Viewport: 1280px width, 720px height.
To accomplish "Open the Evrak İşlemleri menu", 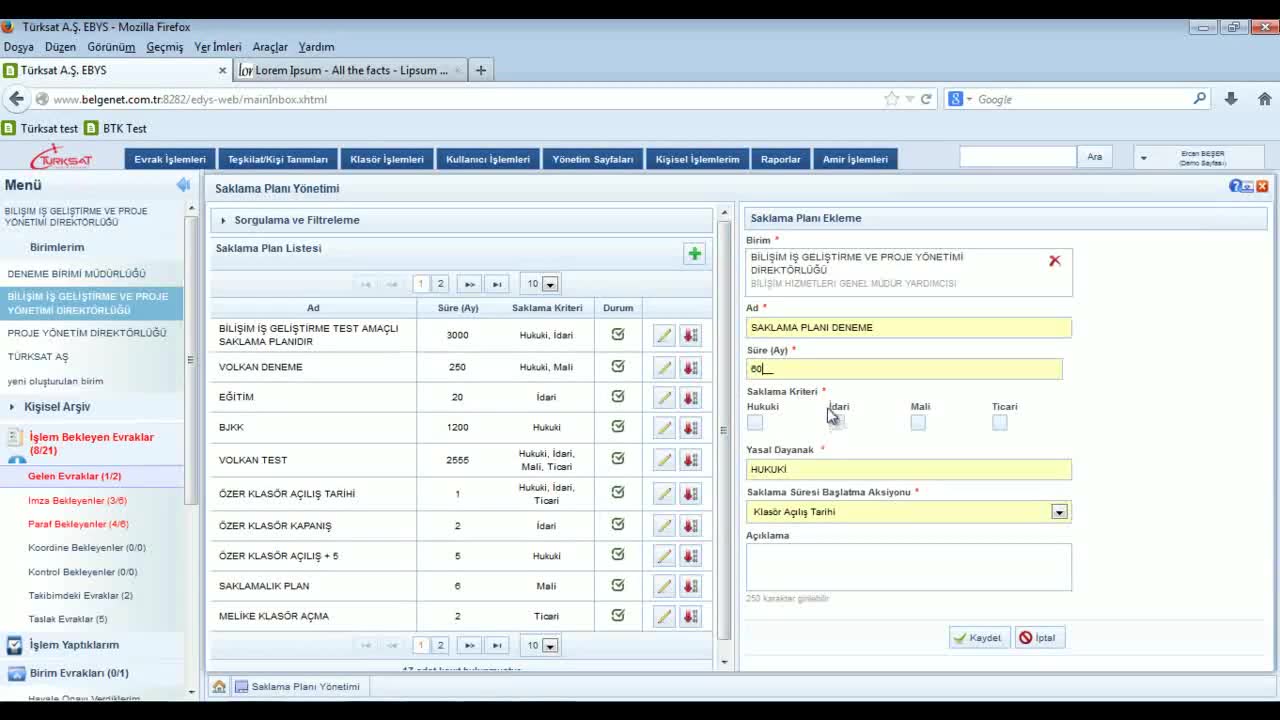I will 170,159.
